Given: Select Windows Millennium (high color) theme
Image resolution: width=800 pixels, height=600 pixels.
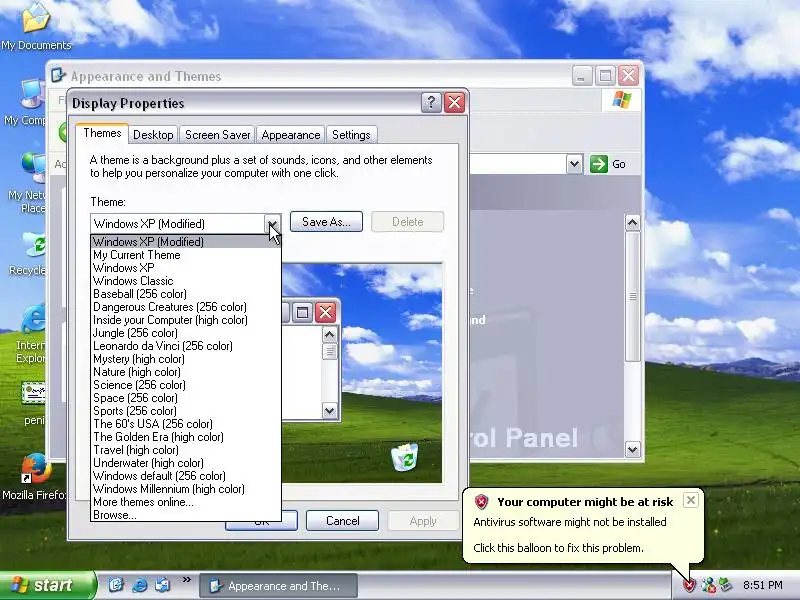Looking at the screenshot, I should coord(186,489).
